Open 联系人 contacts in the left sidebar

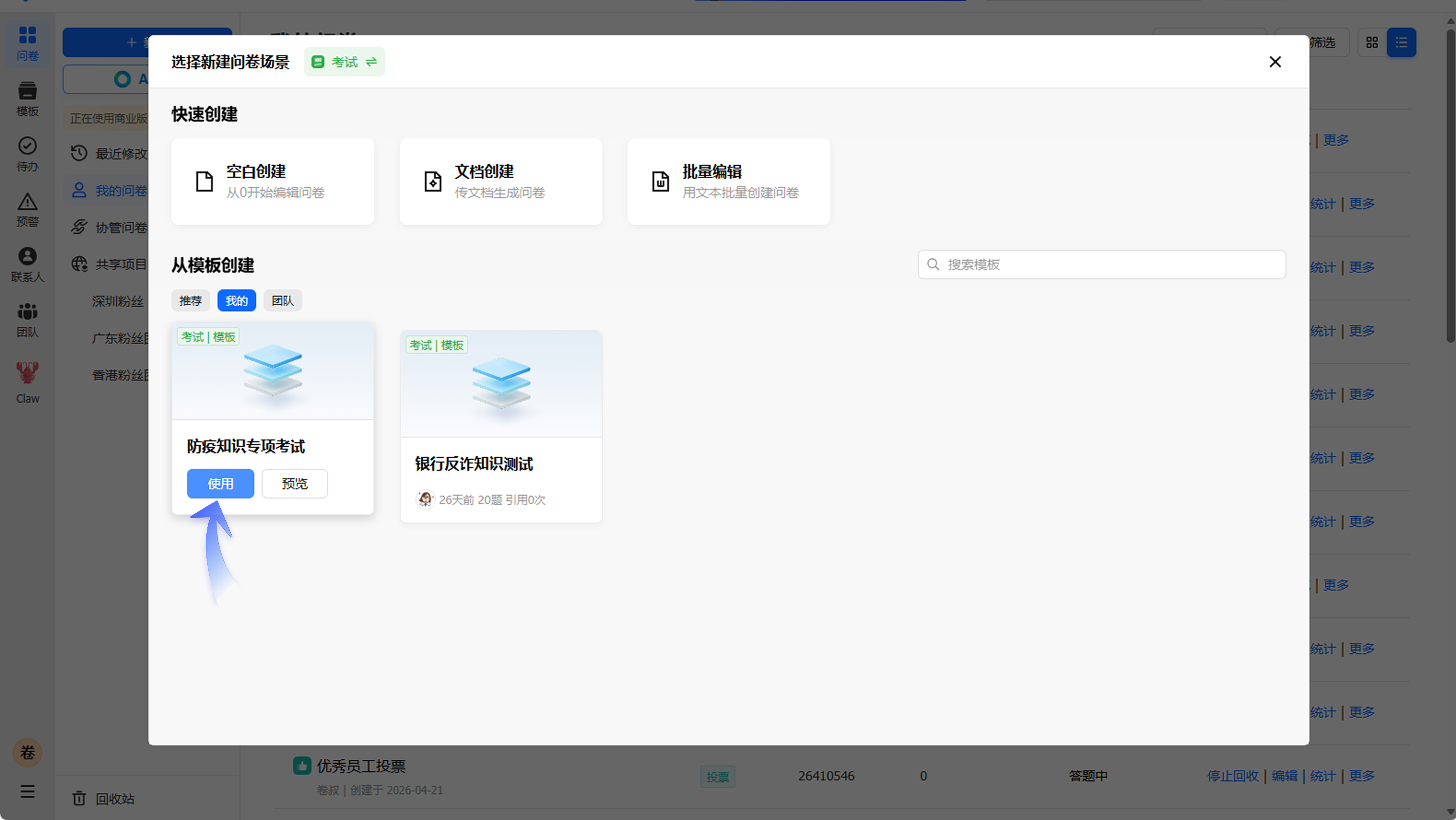click(27, 265)
